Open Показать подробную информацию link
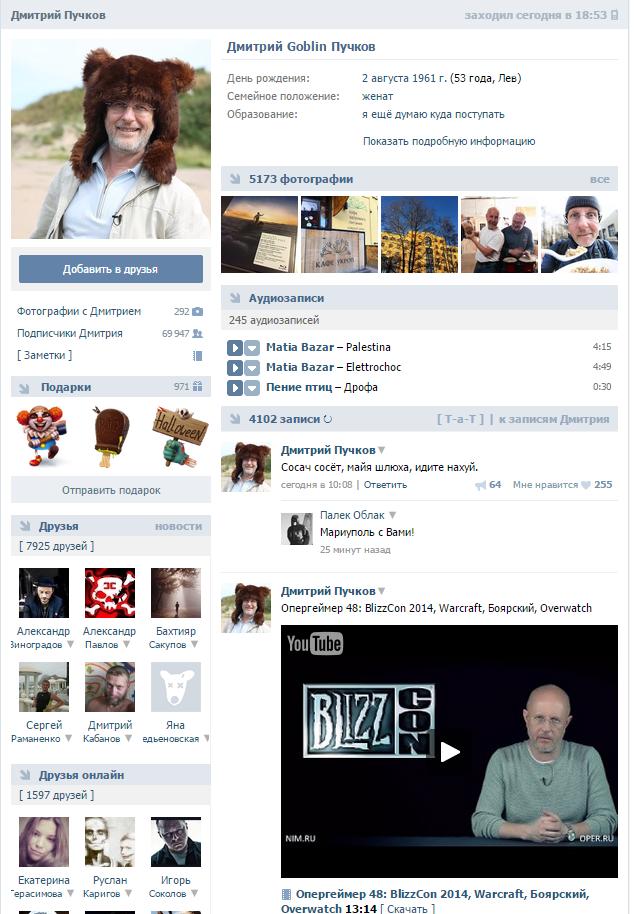The height and width of the screenshot is (914, 644). tap(449, 141)
